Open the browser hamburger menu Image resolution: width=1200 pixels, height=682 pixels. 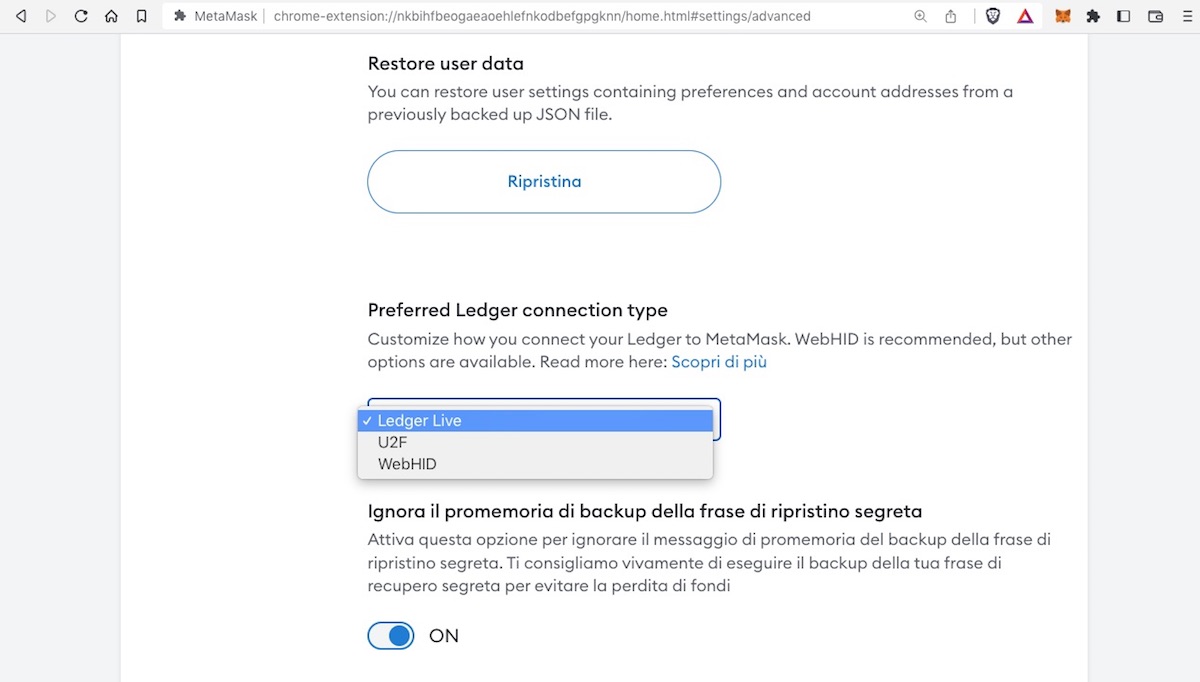point(1184,16)
